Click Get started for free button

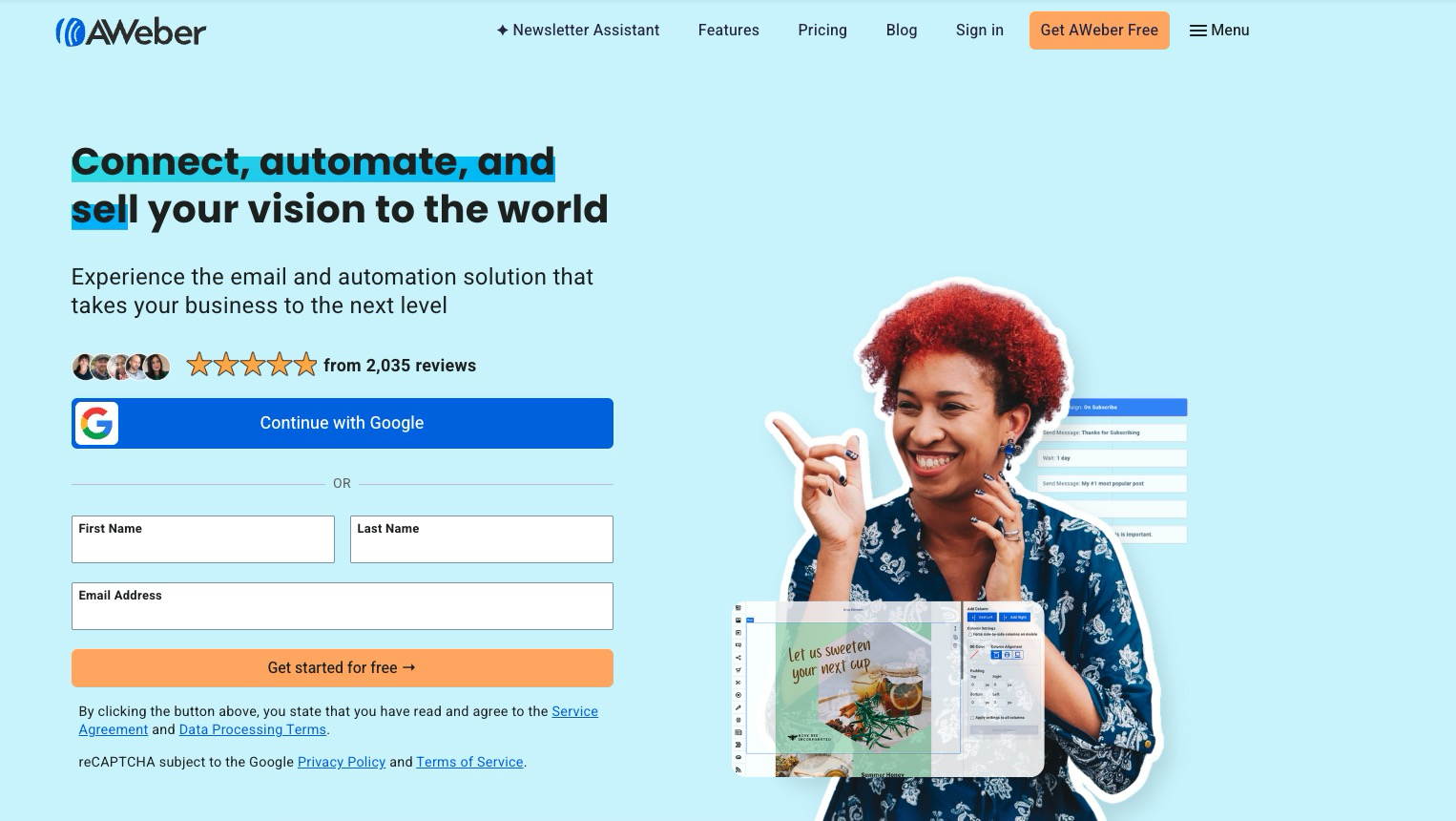(x=343, y=668)
